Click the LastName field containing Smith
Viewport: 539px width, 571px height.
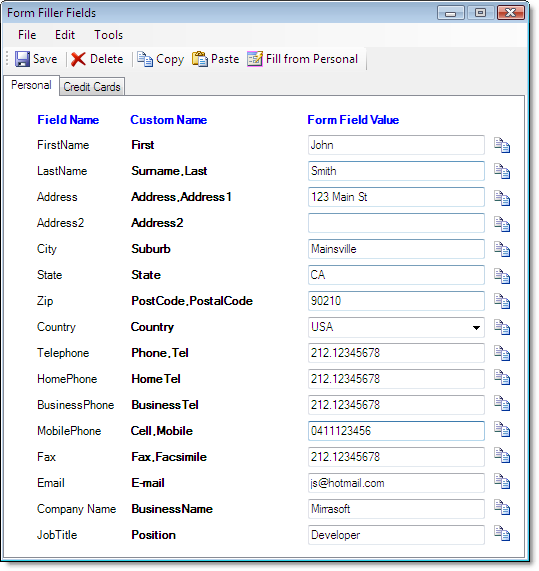[396, 171]
